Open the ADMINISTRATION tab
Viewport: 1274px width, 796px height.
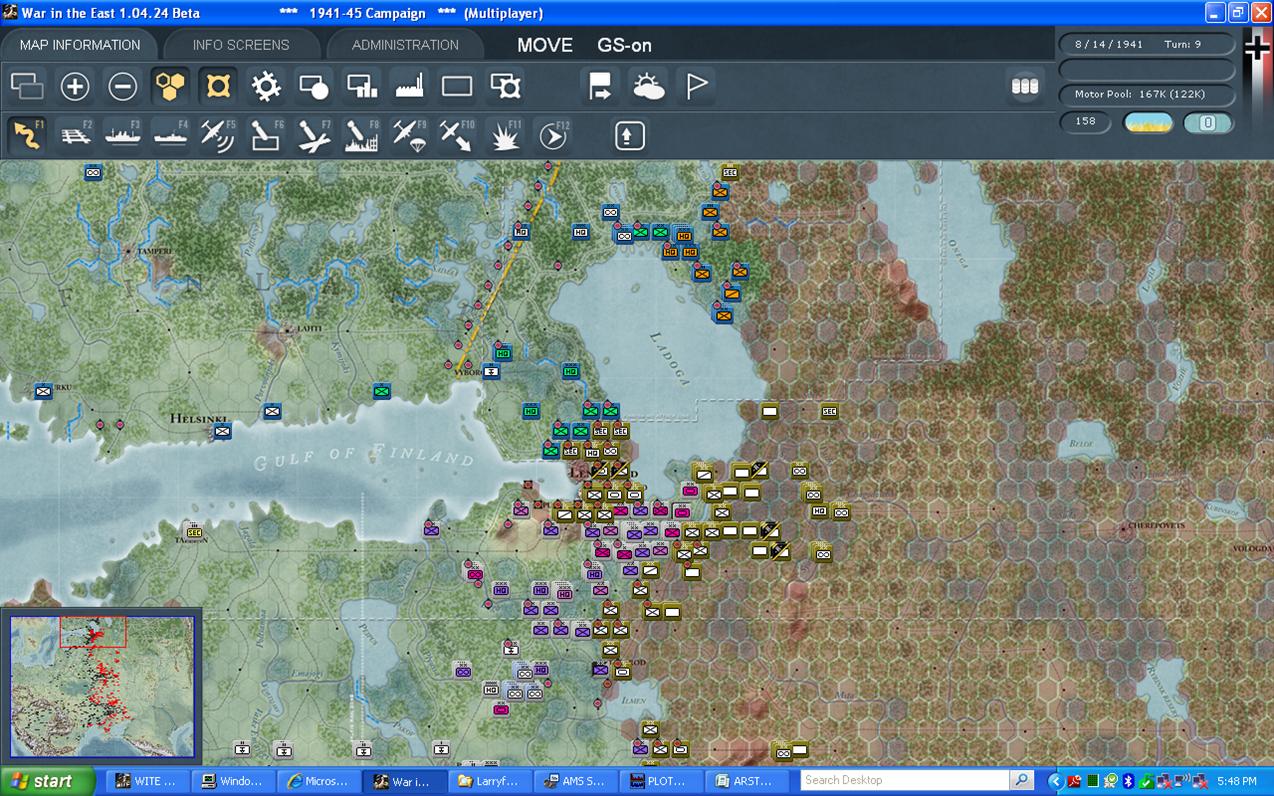click(x=405, y=45)
